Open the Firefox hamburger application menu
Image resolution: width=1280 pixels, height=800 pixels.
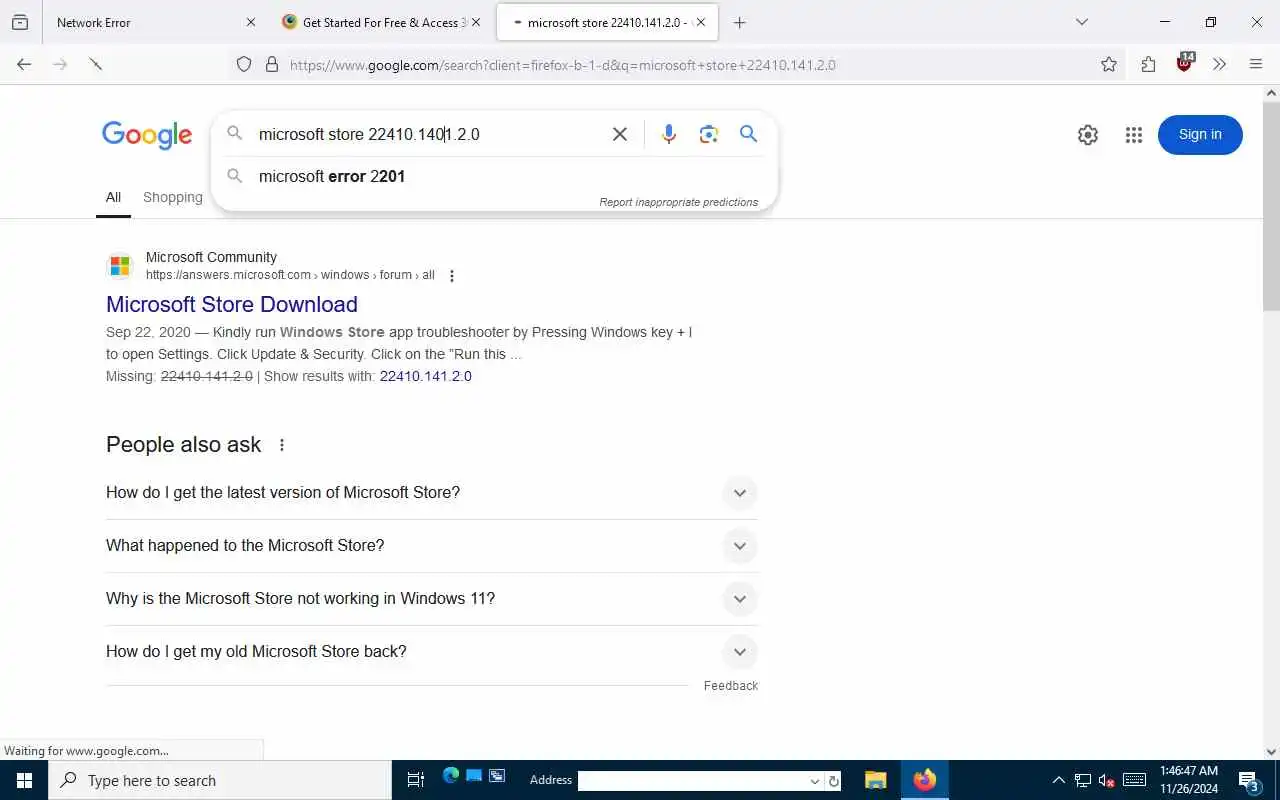pos(1256,64)
